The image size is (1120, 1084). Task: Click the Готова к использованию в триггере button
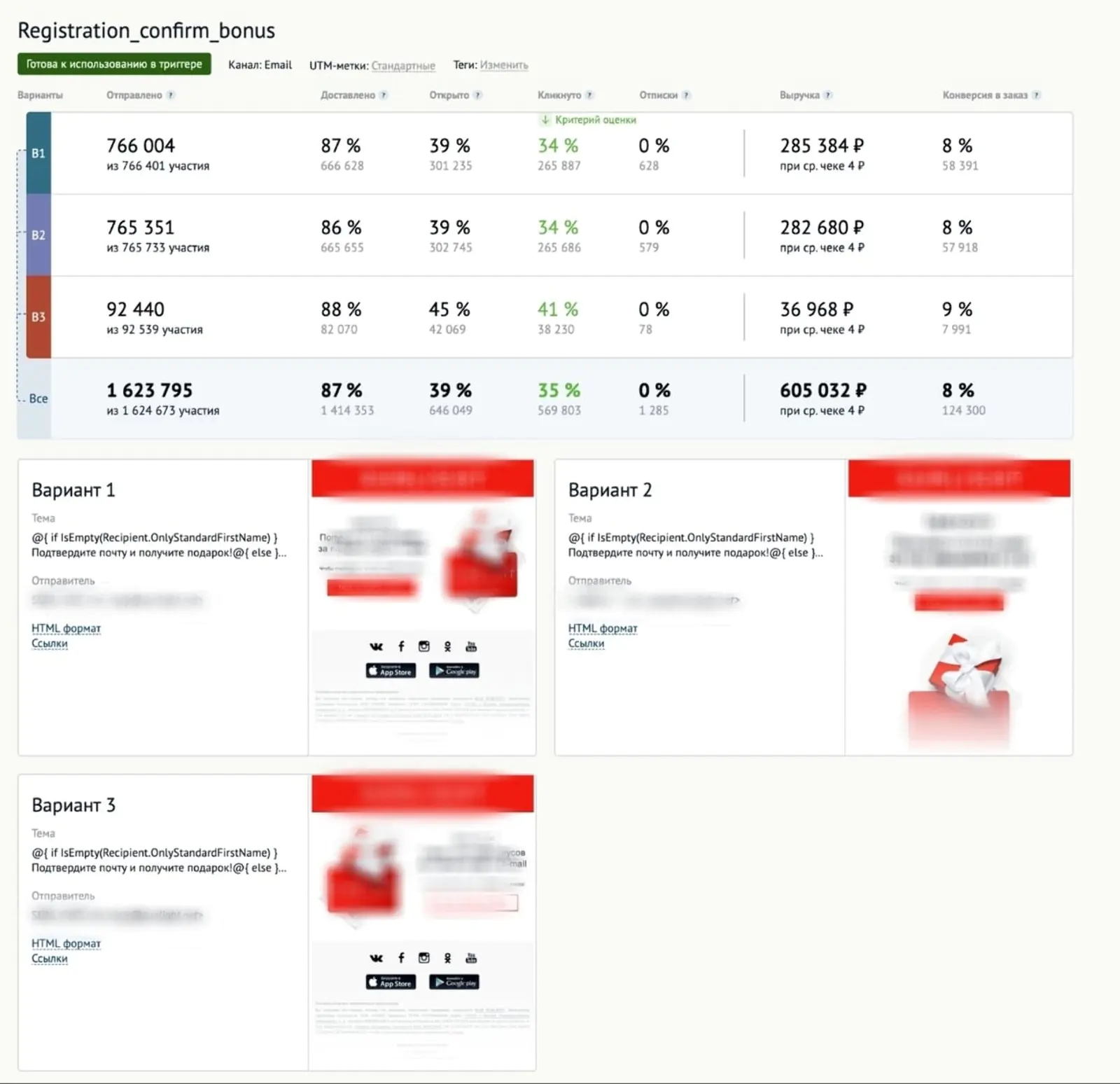pos(114,64)
